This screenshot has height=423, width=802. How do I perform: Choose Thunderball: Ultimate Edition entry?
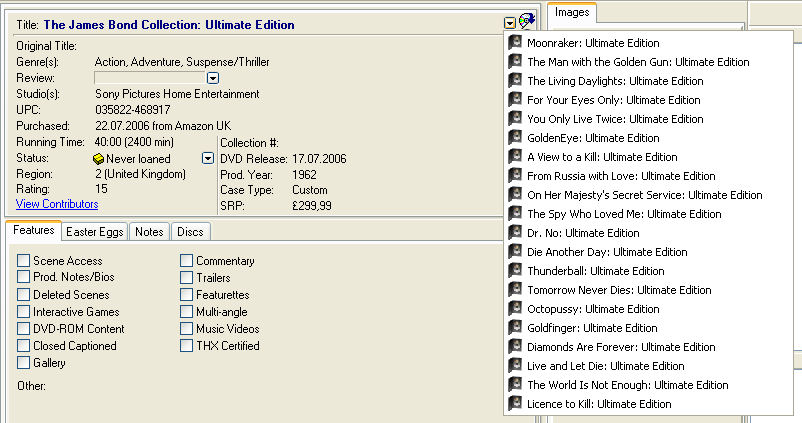(596, 271)
